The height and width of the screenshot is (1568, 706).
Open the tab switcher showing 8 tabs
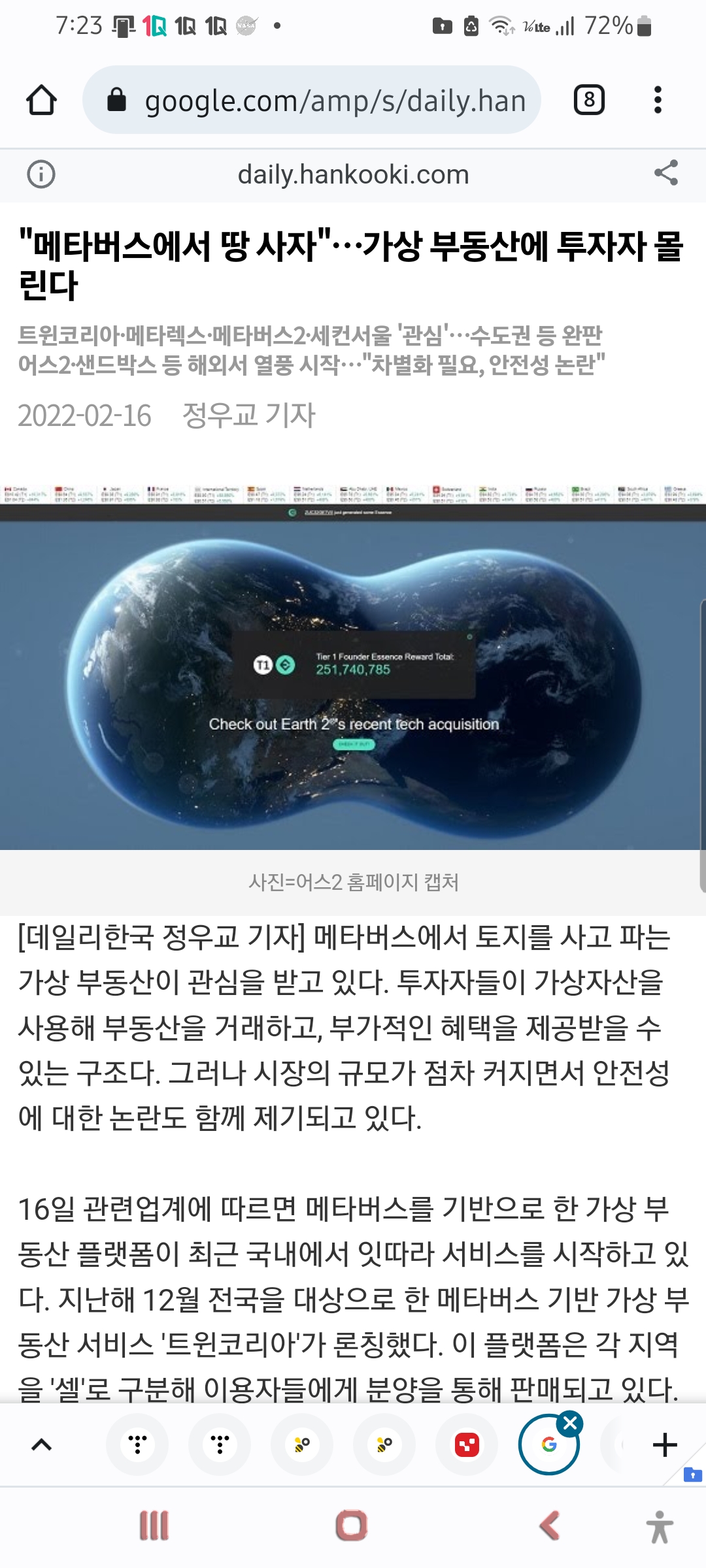point(589,100)
